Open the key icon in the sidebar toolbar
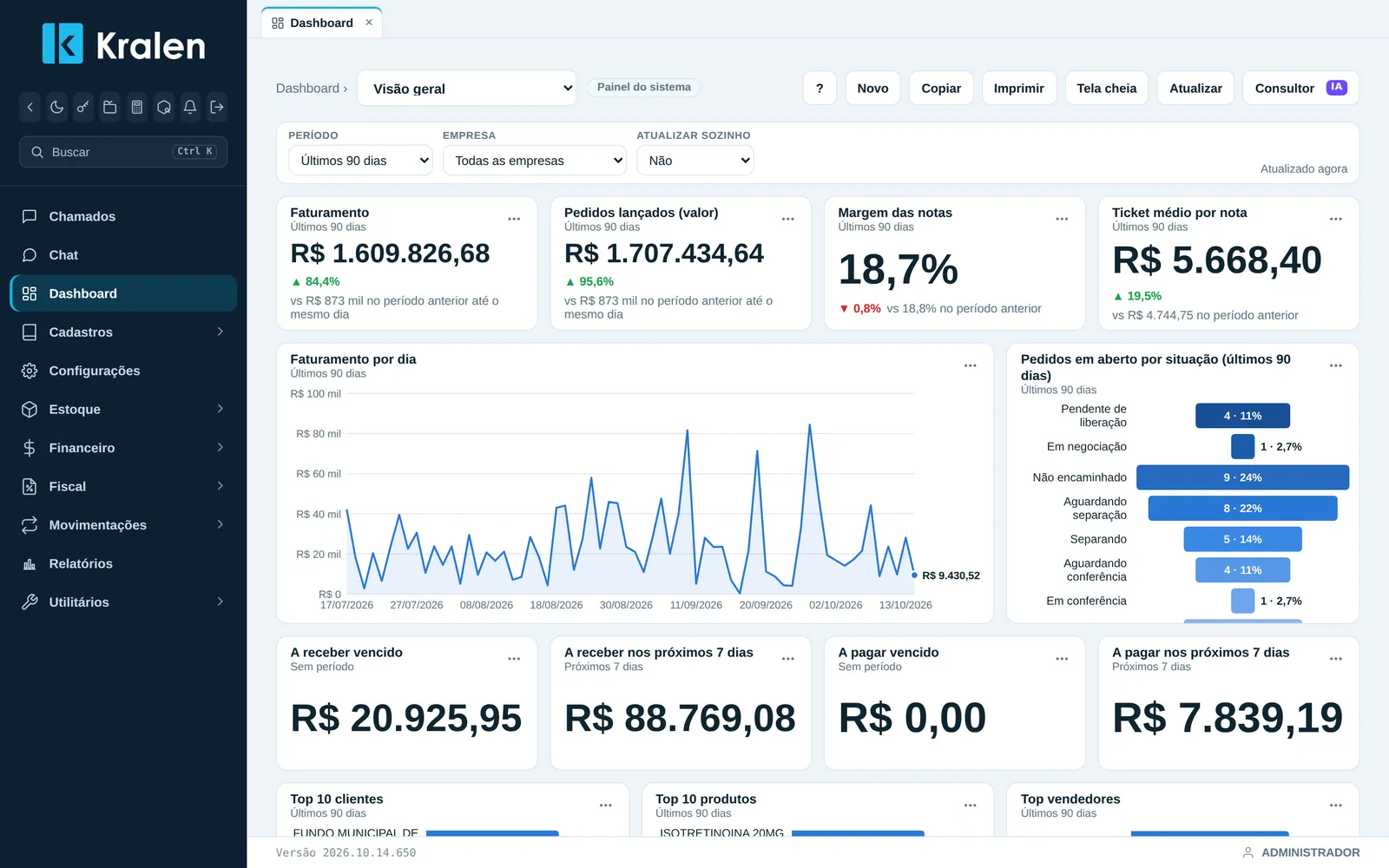This screenshot has width=1389, height=868. click(83, 108)
